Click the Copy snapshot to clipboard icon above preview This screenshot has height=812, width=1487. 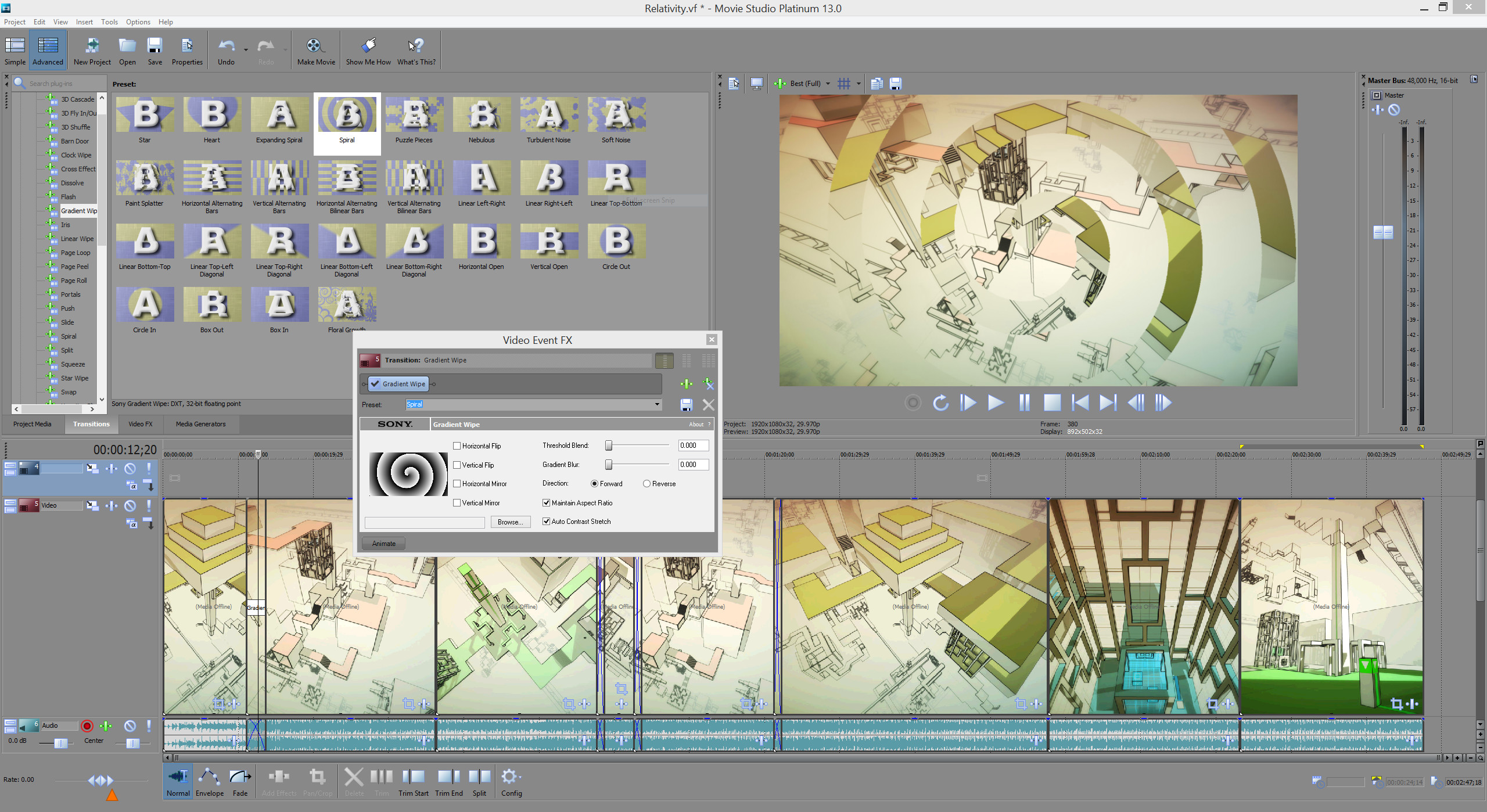click(x=876, y=83)
